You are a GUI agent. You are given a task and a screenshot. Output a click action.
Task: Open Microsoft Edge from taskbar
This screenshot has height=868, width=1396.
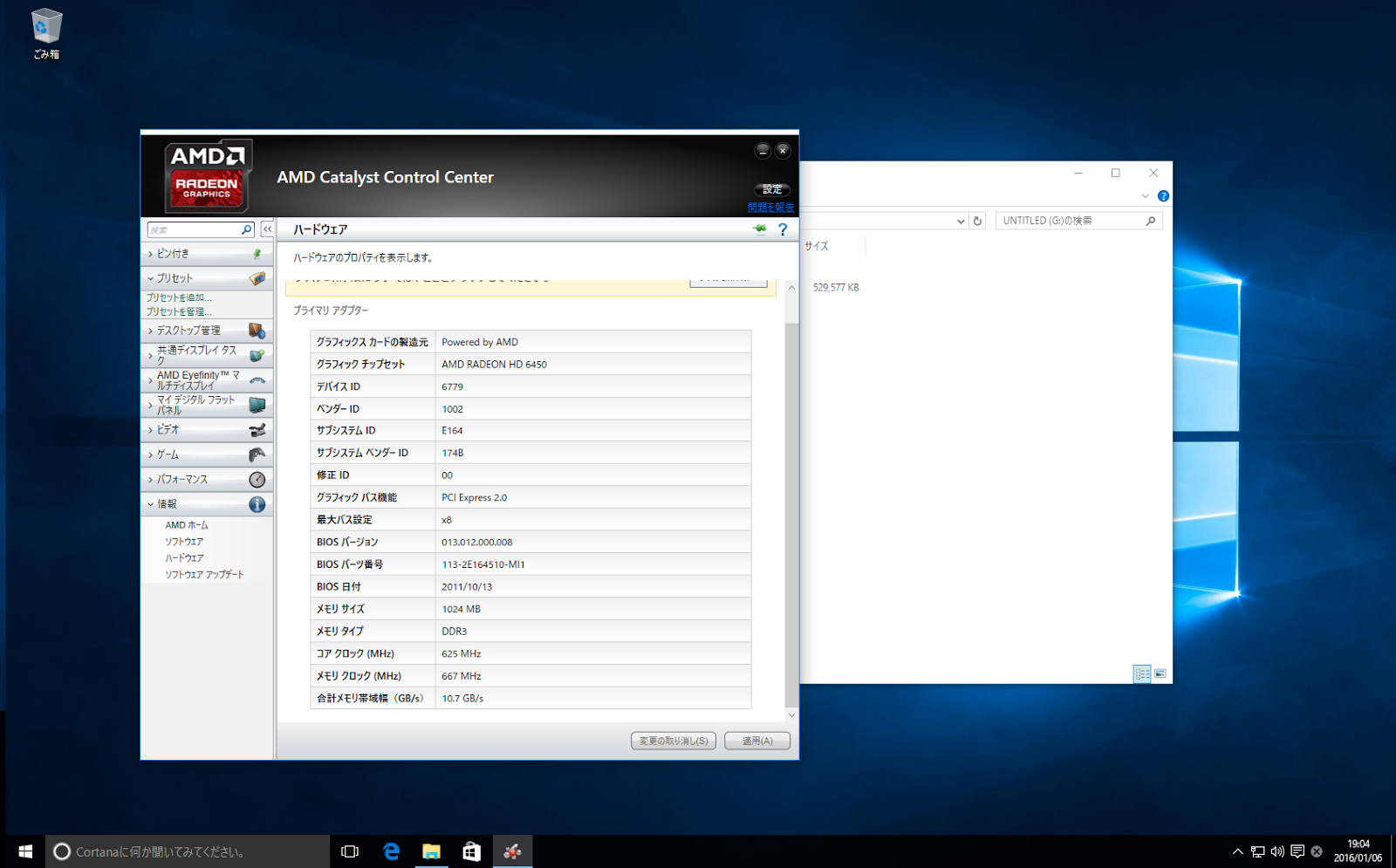coord(391,851)
